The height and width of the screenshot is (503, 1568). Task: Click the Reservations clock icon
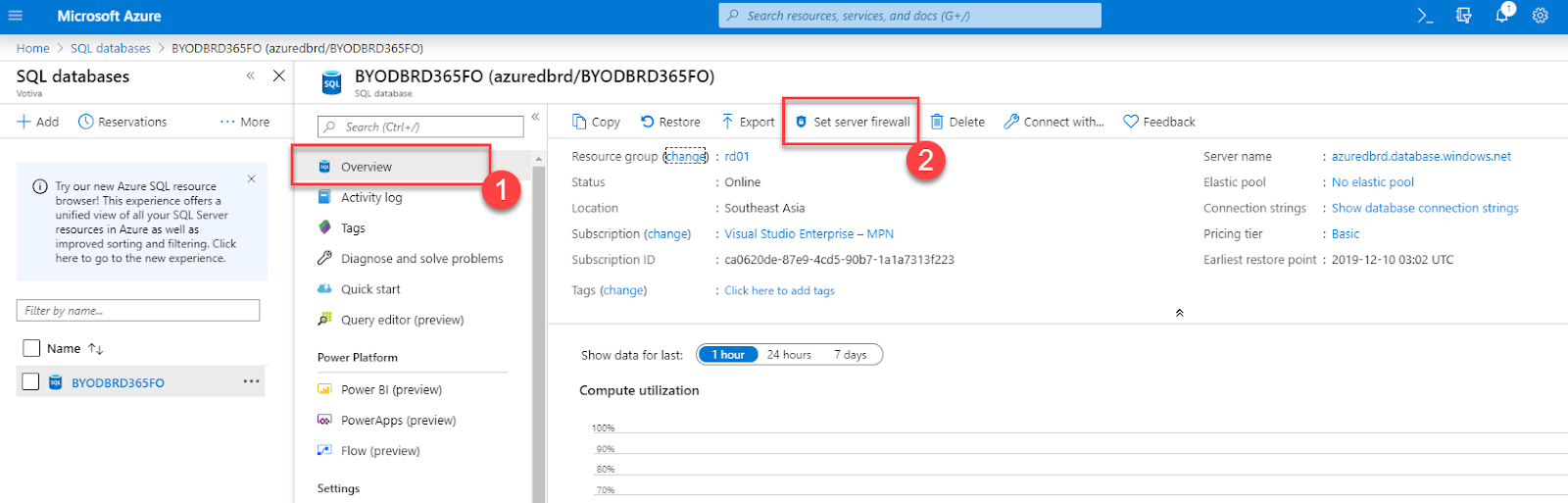(x=85, y=122)
